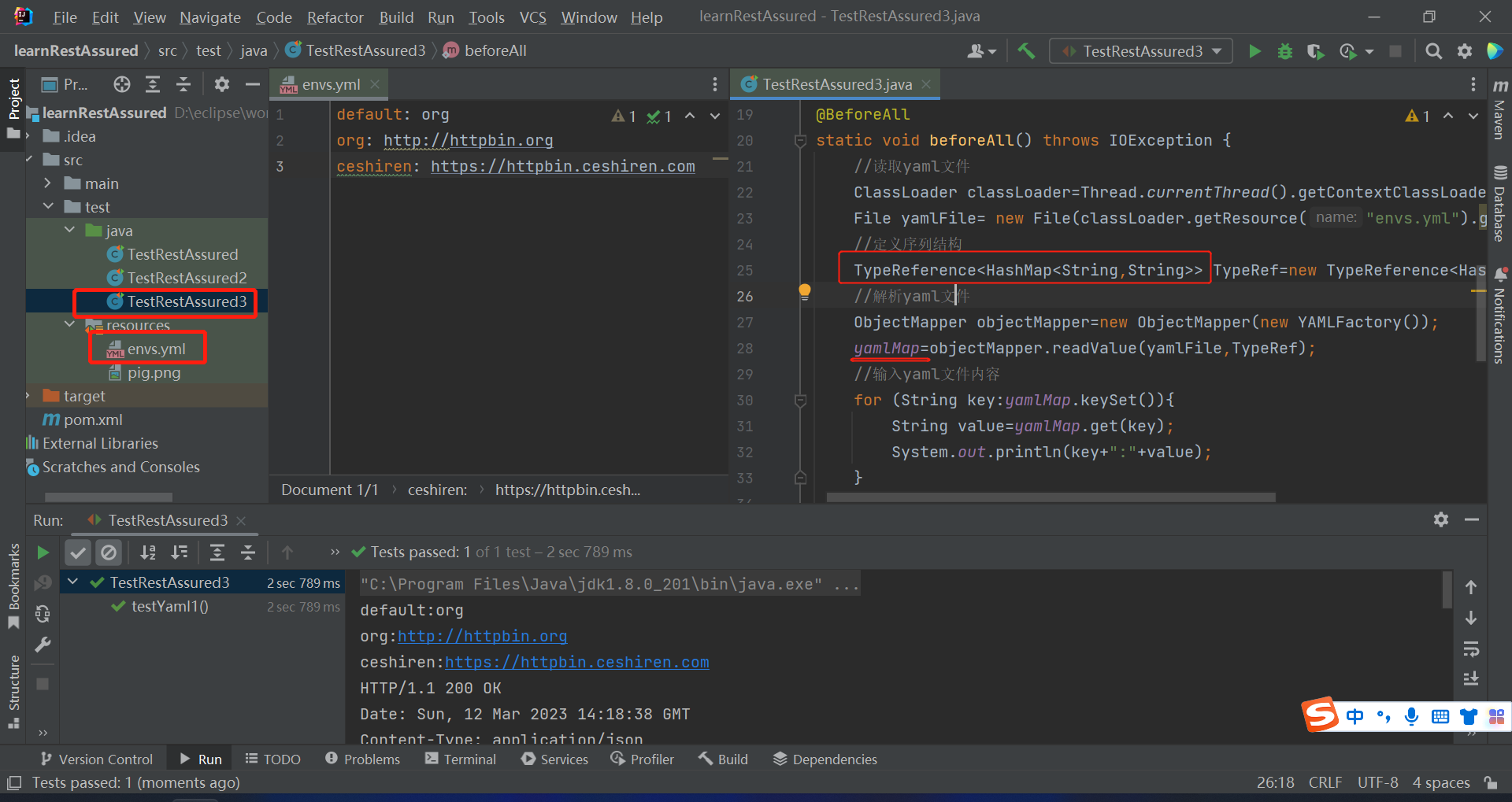The height and width of the screenshot is (802, 1512).
Task: Change file encoding UTF-8 in status bar
Action: tap(1377, 782)
